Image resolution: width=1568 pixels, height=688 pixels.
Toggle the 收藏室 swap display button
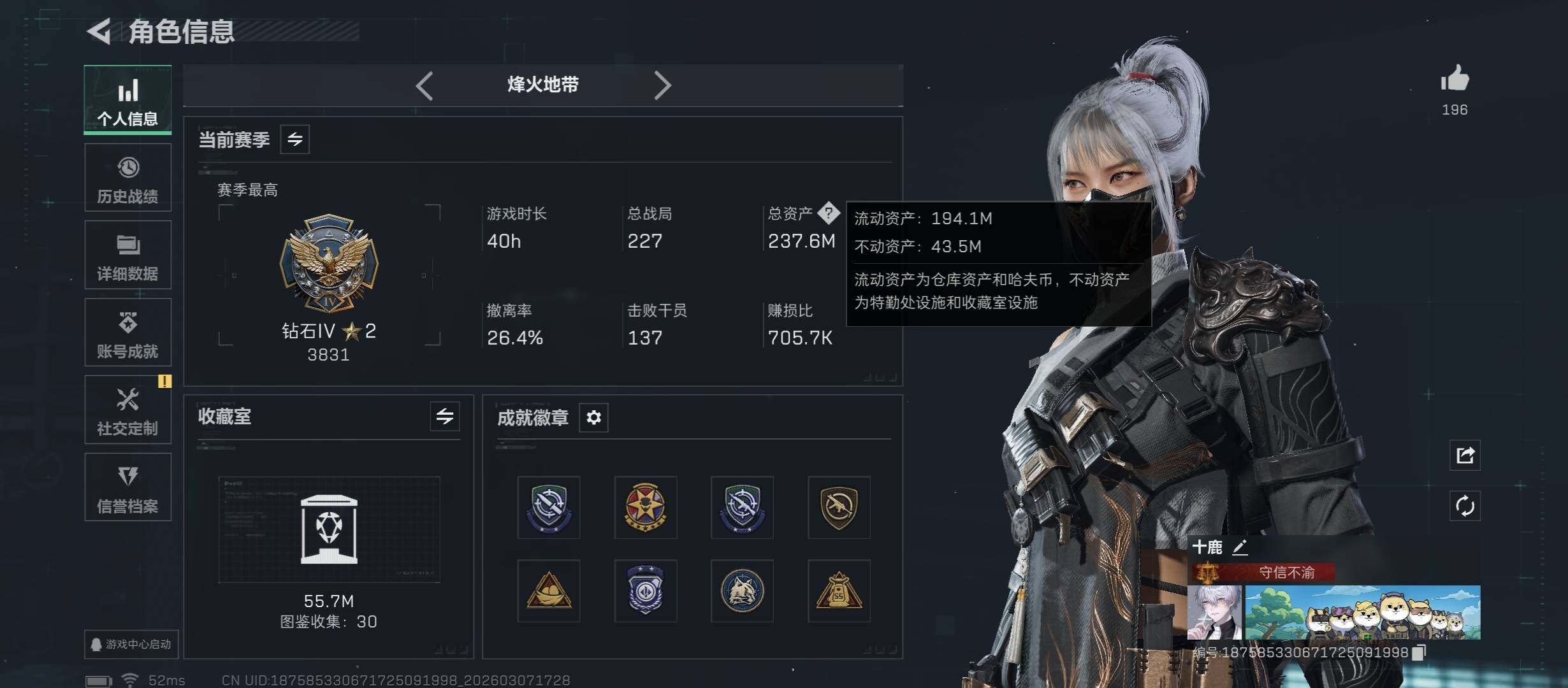[x=444, y=417]
